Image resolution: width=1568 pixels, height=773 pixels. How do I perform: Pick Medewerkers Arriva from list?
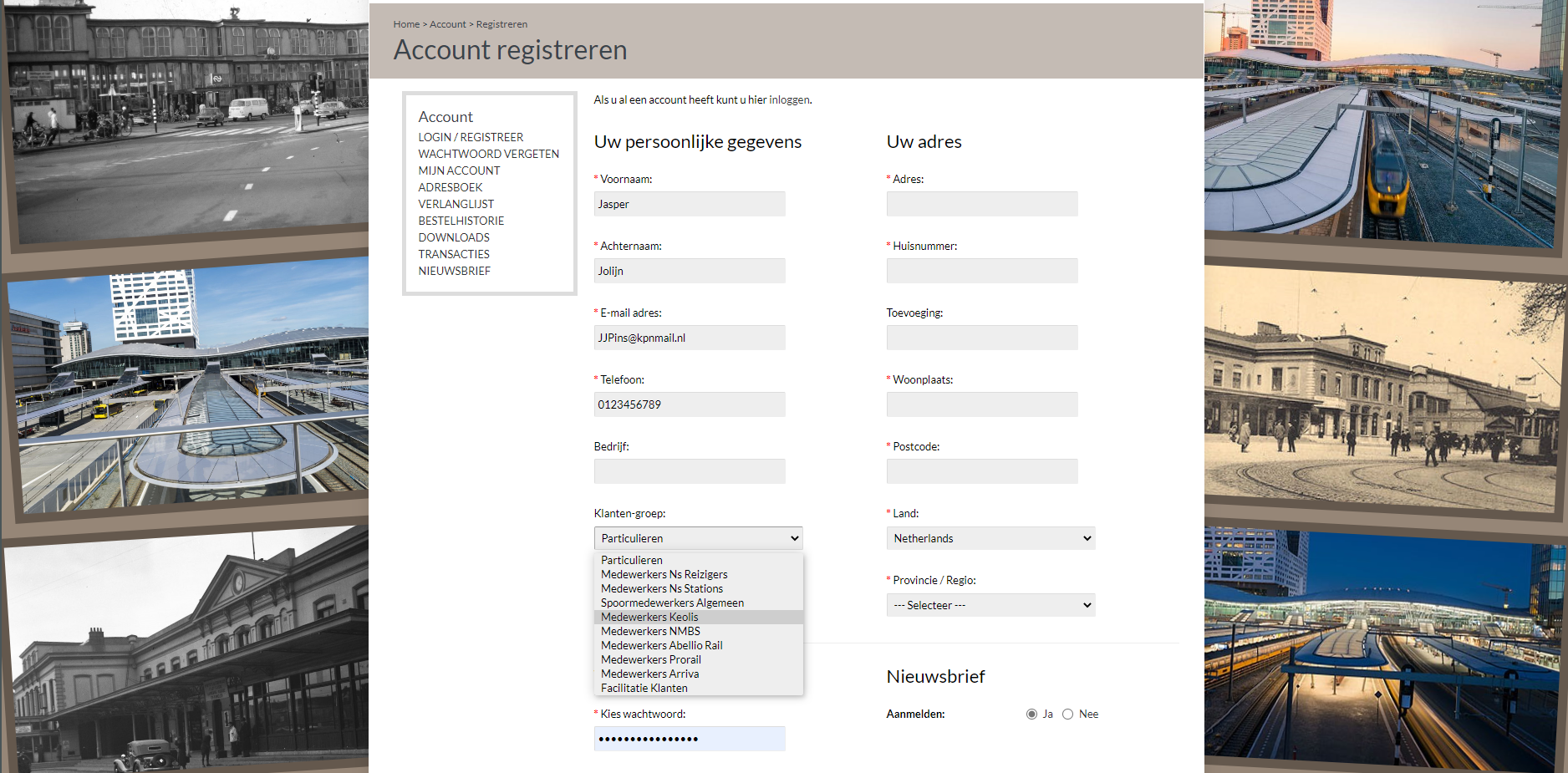[x=698, y=674]
